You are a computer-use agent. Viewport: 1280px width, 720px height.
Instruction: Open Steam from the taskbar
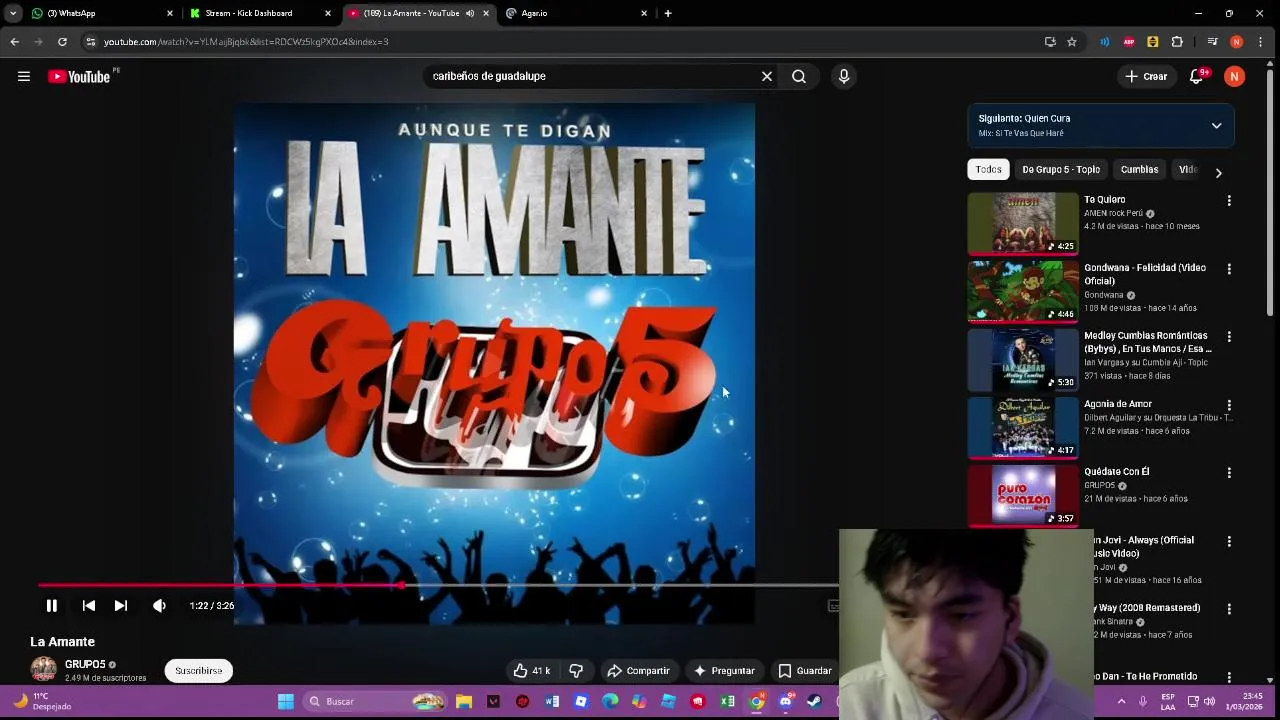coord(815,701)
